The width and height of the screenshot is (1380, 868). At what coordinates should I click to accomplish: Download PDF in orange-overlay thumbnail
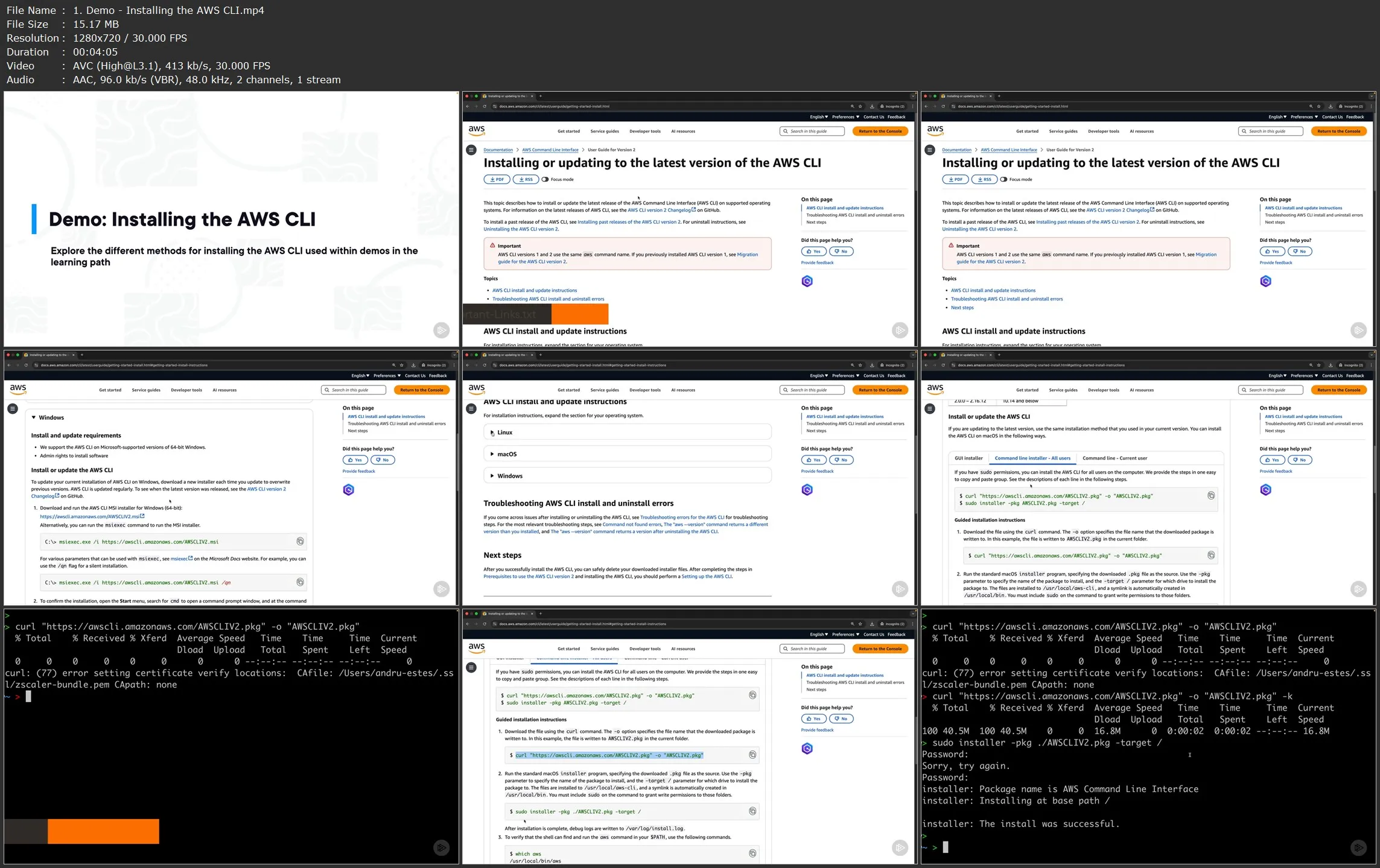[x=497, y=179]
